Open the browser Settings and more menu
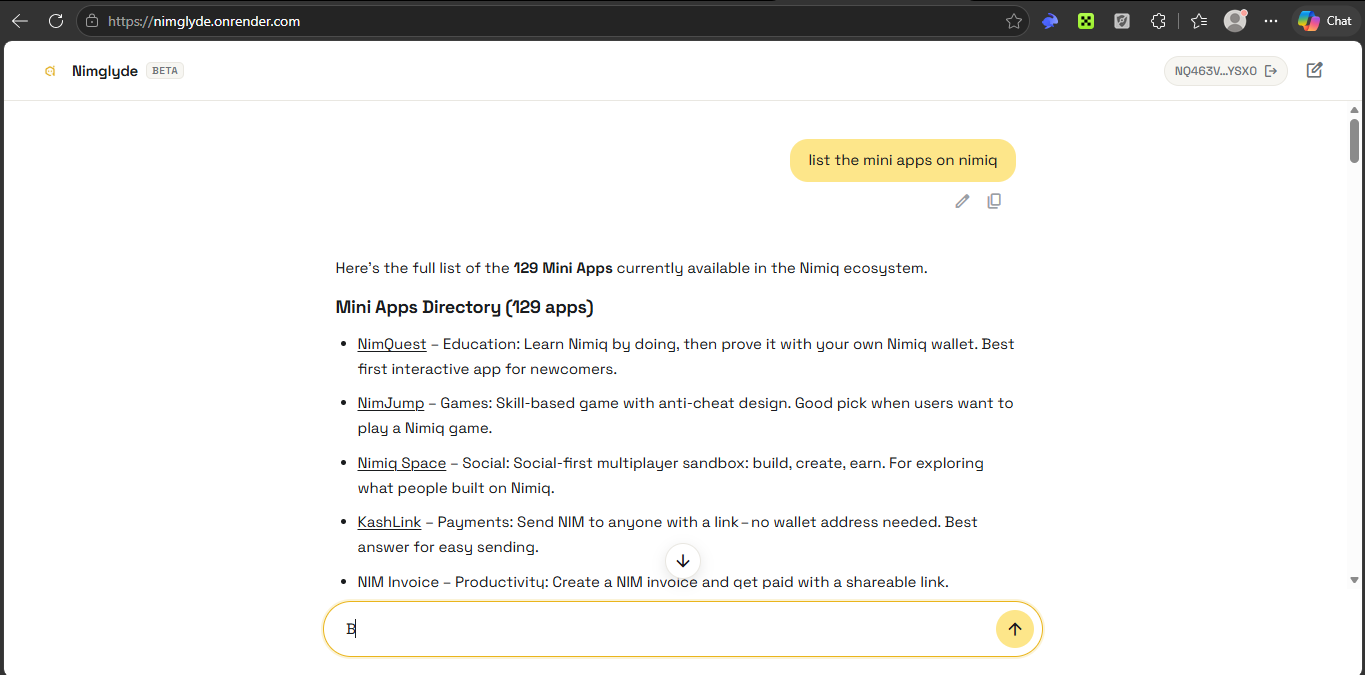 coord(1271,21)
